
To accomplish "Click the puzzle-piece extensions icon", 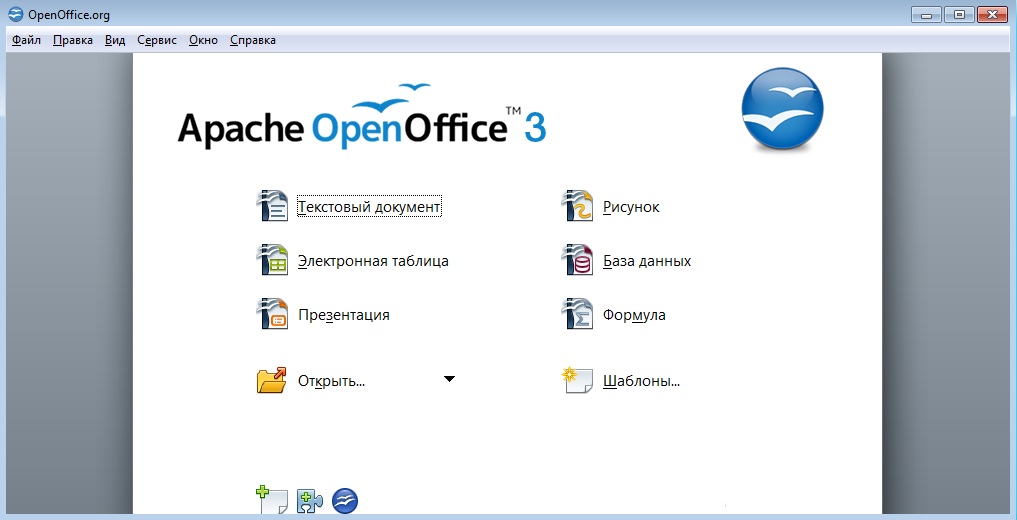I will (x=309, y=501).
